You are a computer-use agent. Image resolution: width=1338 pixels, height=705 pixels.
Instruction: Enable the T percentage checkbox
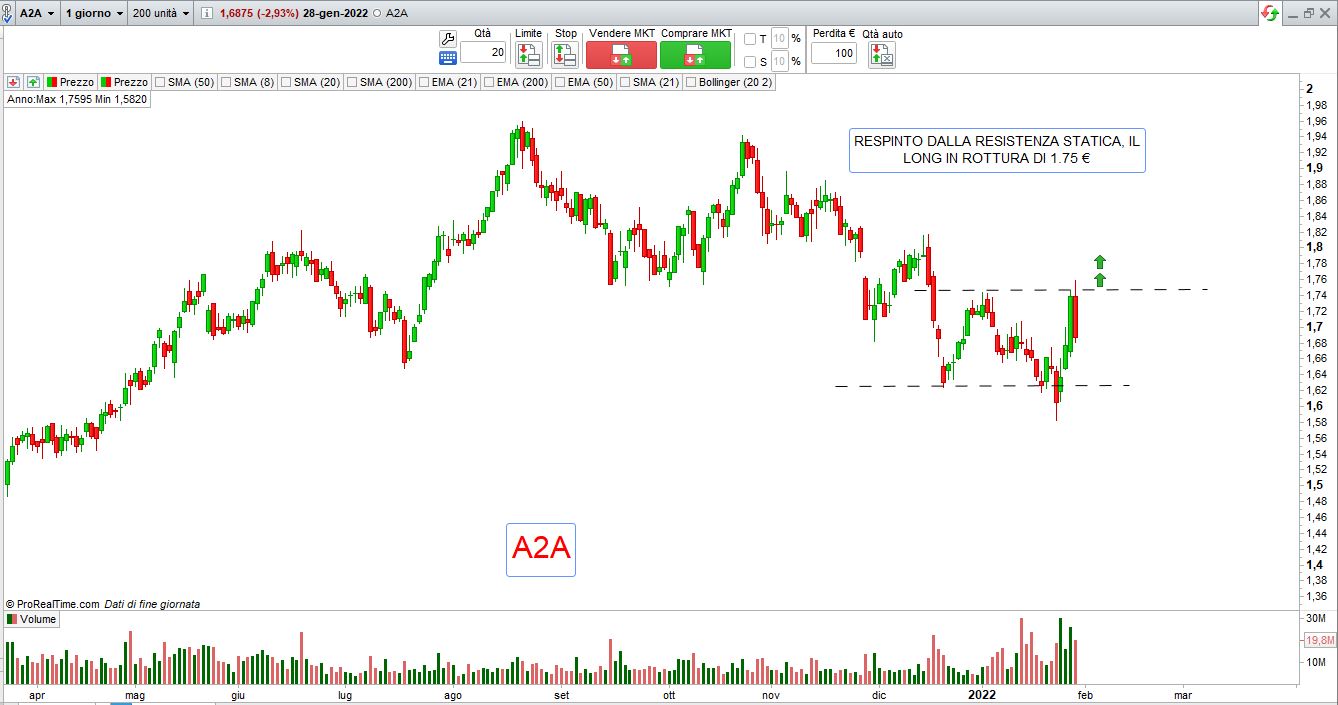click(750, 39)
